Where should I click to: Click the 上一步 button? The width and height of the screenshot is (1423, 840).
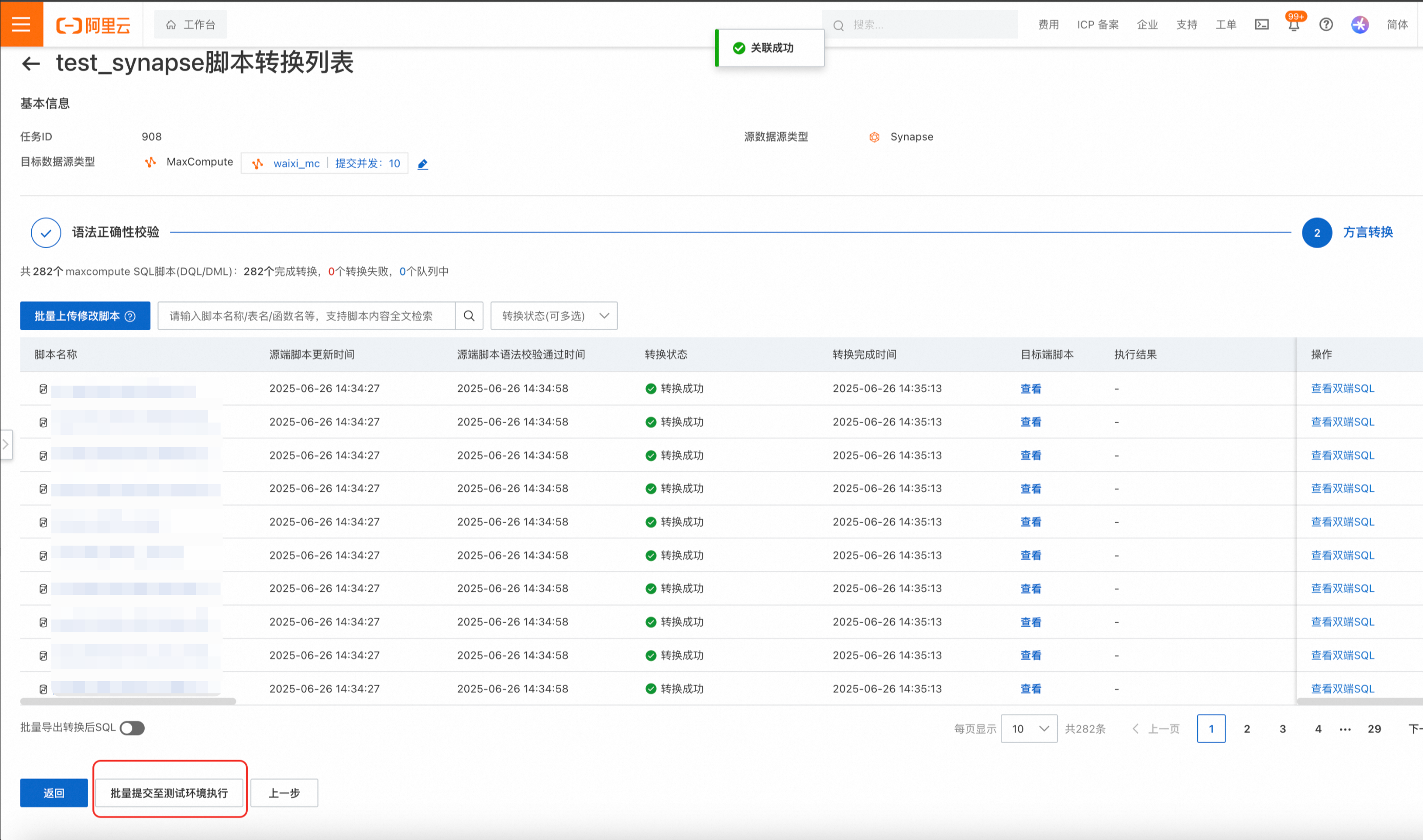coord(284,793)
